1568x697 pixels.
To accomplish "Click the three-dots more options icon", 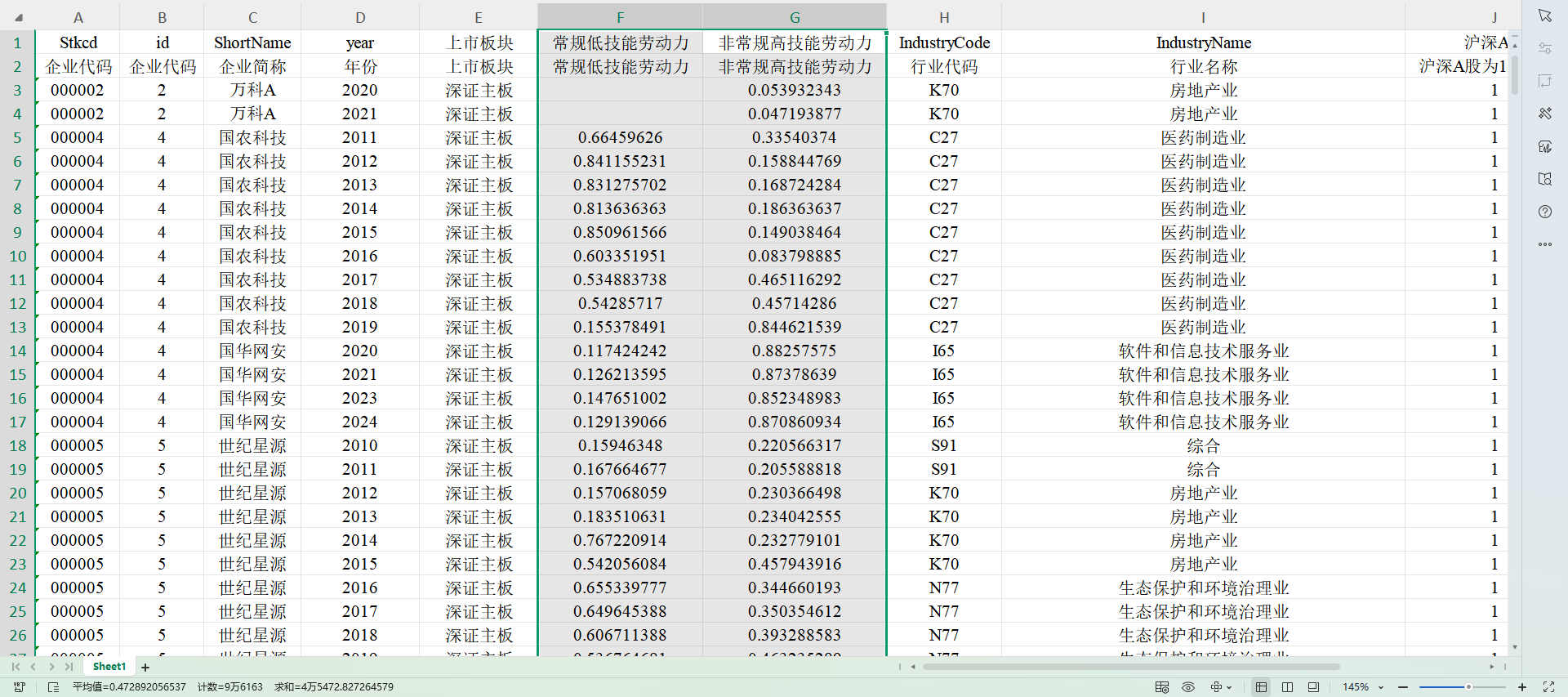I will (1544, 244).
